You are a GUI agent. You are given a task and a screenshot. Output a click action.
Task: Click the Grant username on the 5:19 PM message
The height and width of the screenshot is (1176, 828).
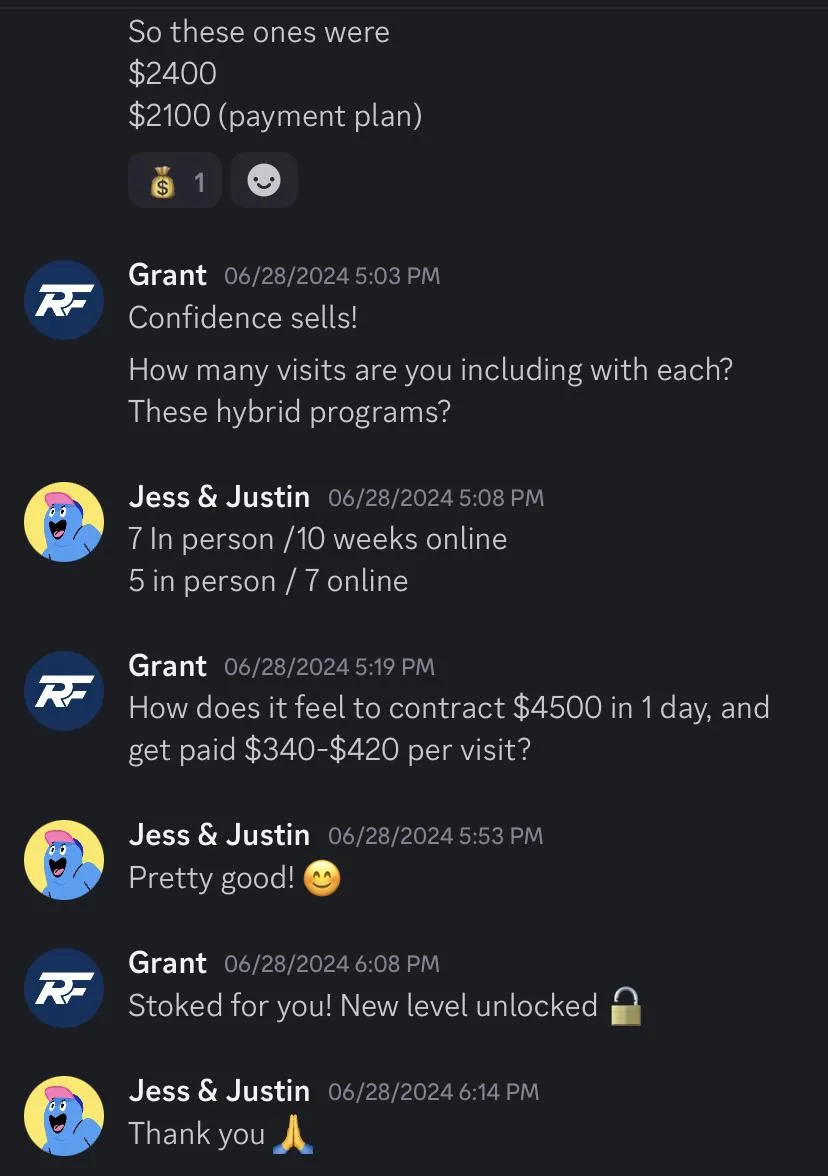[x=167, y=666]
